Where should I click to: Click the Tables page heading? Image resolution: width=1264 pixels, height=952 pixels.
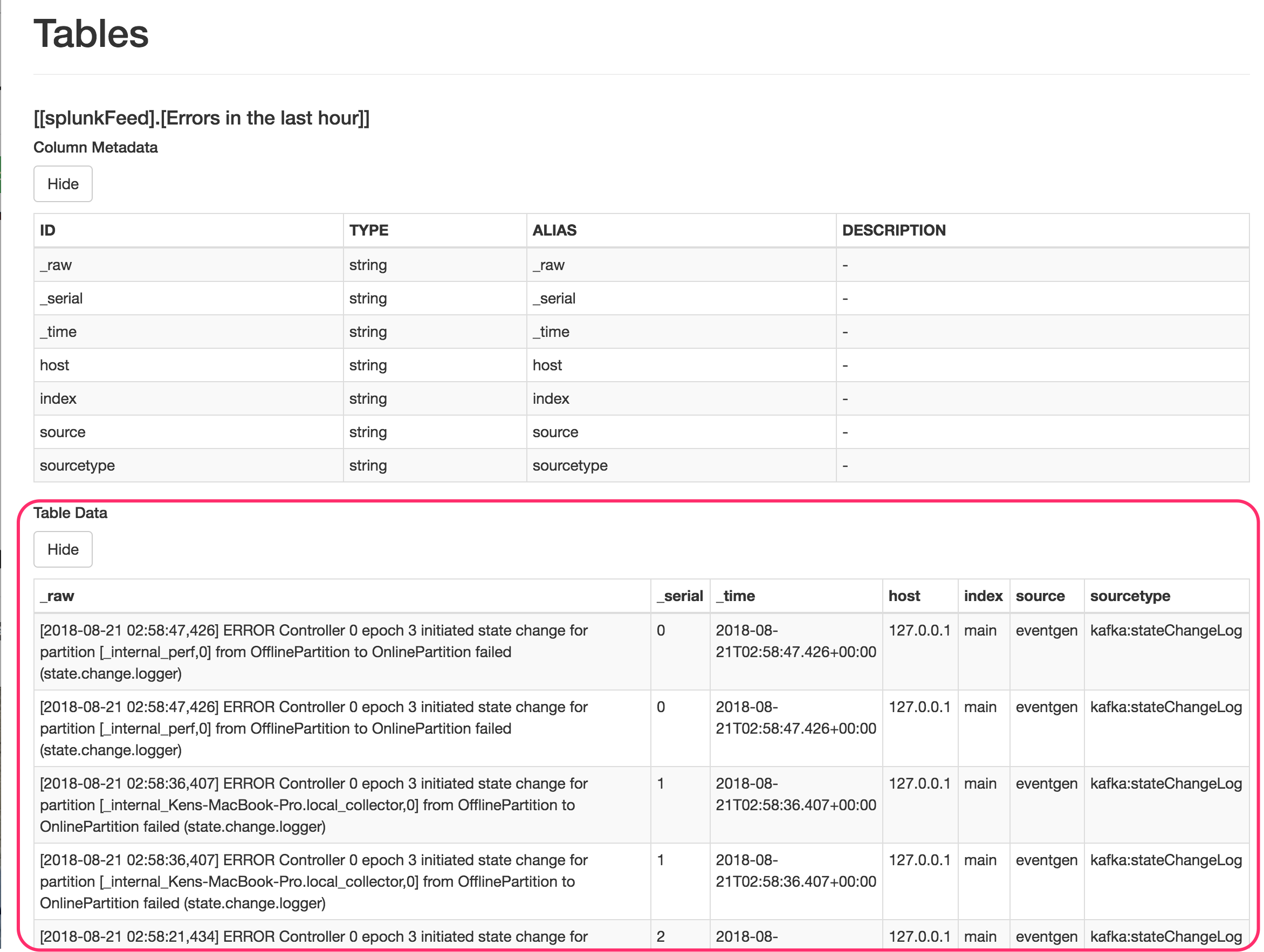[x=92, y=33]
